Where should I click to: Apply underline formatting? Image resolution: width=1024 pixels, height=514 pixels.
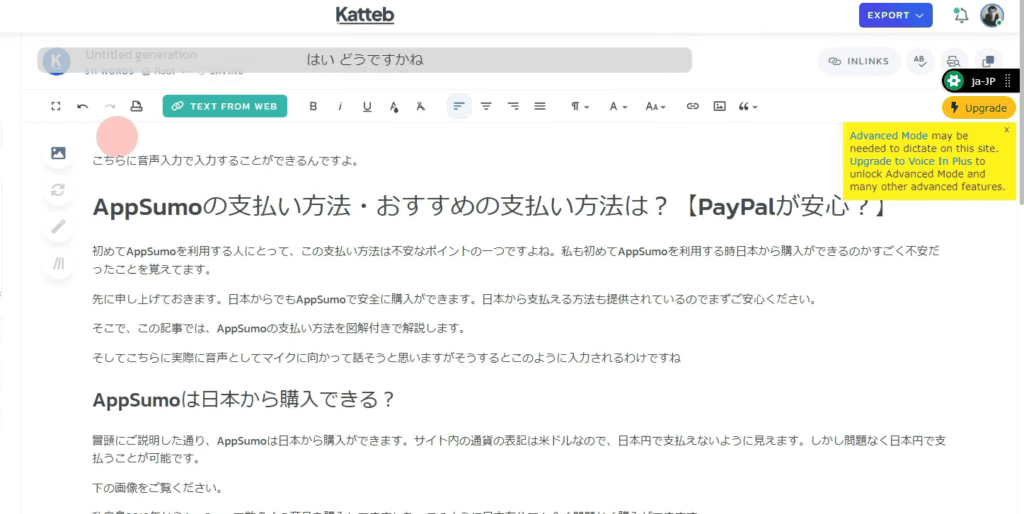pyautogui.click(x=367, y=106)
